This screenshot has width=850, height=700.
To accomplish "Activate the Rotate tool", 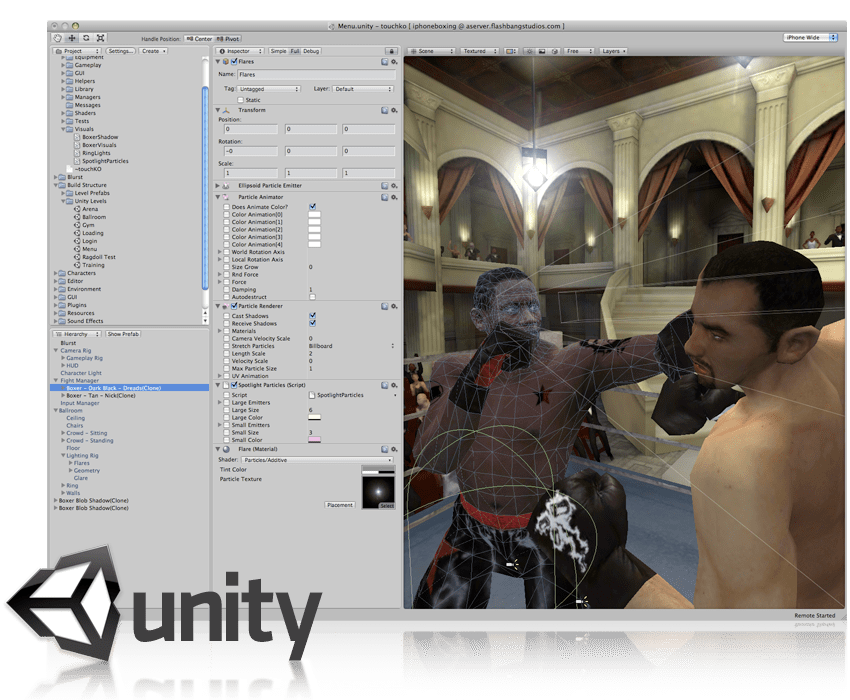I will 86,37.
